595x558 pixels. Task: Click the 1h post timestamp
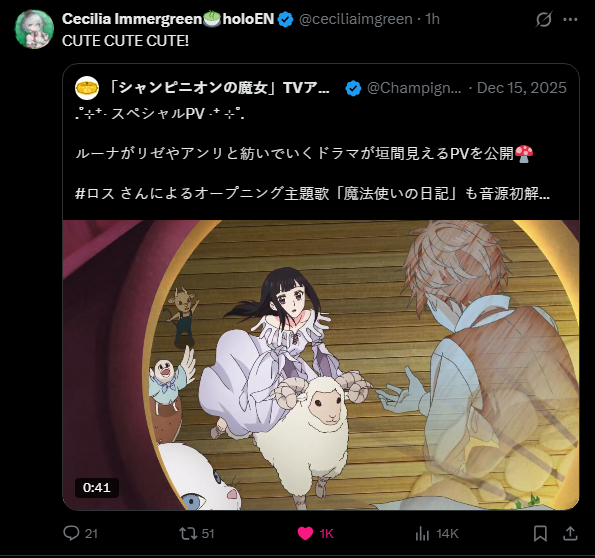click(x=432, y=19)
